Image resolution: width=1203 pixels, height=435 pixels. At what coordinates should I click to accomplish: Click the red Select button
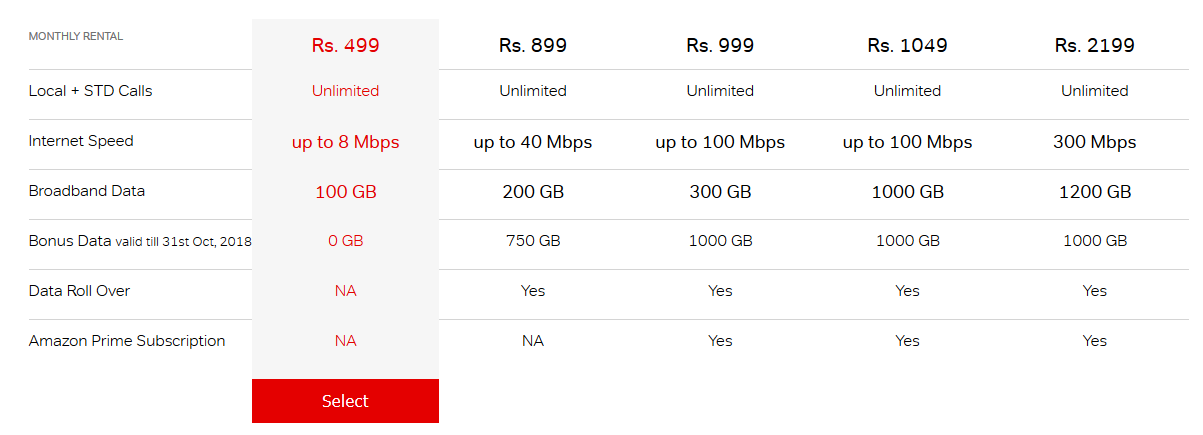pos(345,401)
